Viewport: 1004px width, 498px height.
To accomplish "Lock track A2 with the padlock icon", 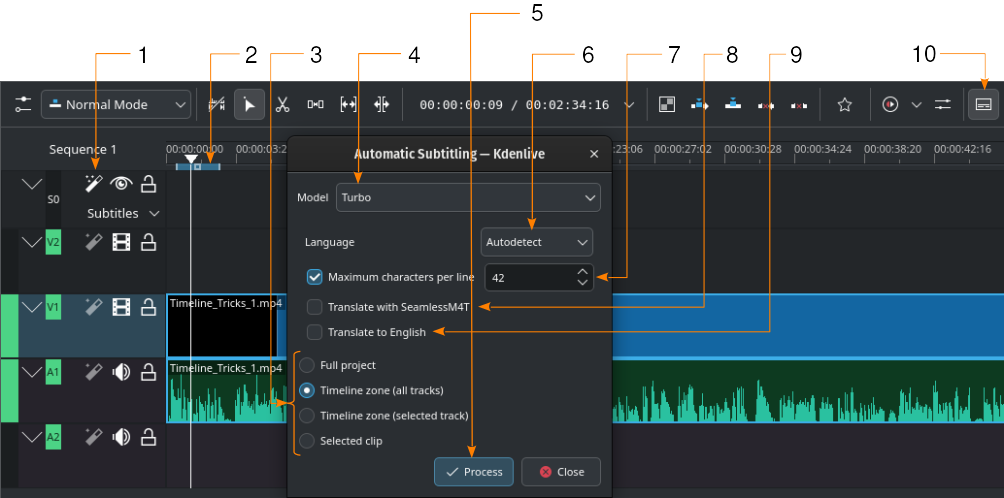I will coord(149,437).
